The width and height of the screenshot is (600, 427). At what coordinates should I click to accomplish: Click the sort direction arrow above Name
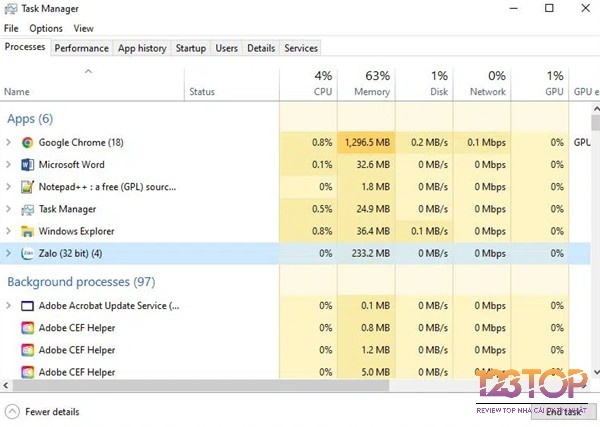click(88, 72)
